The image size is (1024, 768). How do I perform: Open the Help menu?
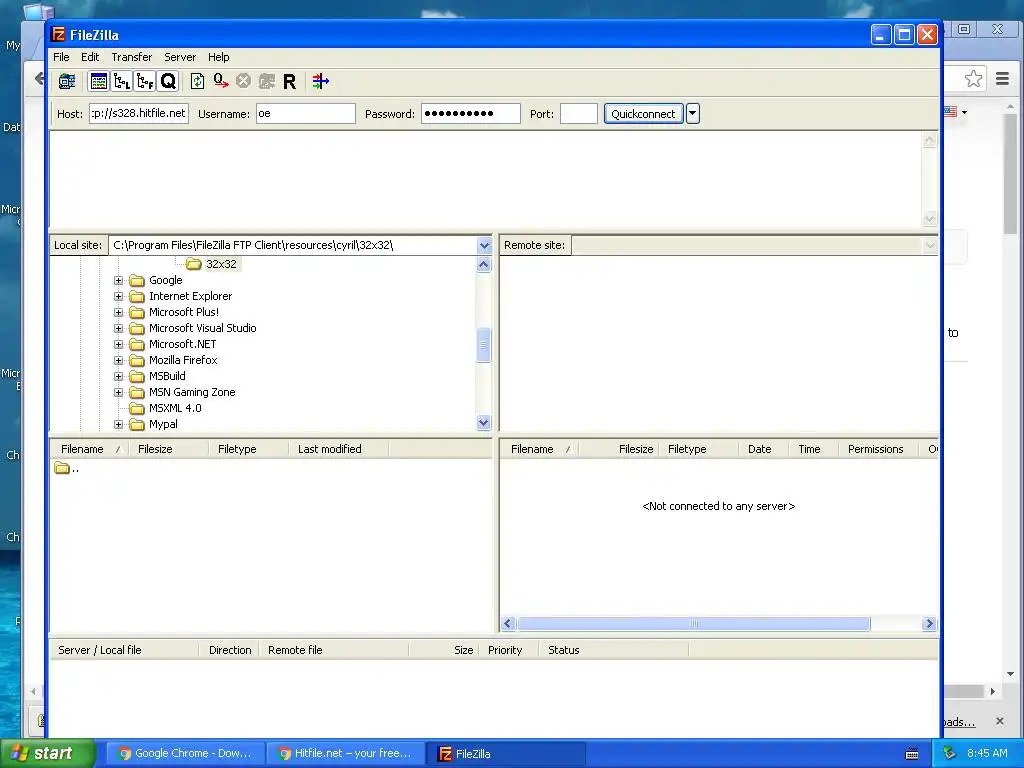(x=219, y=57)
